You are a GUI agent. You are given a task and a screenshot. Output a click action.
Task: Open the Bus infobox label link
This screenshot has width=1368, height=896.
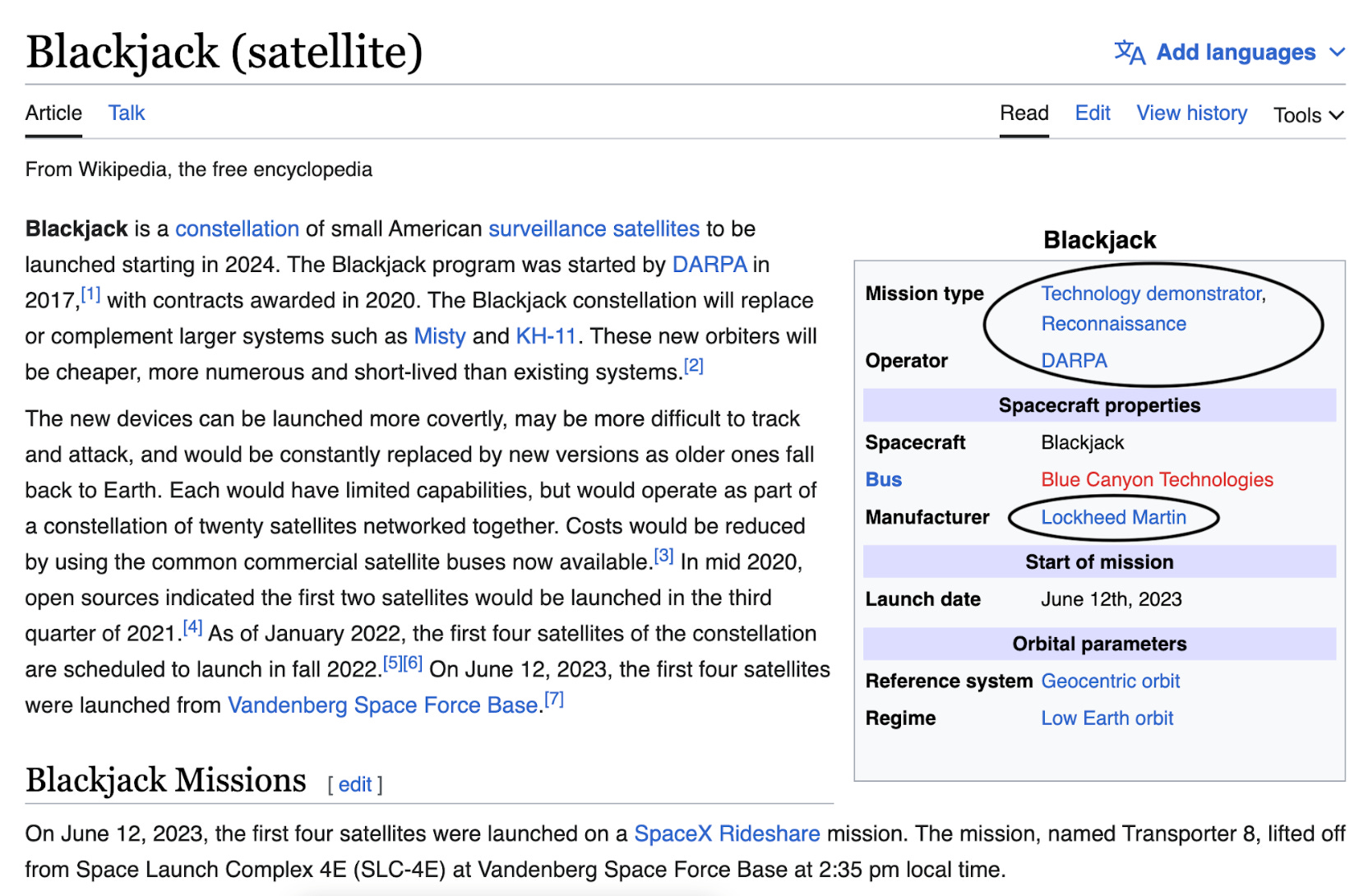[884, 479]
